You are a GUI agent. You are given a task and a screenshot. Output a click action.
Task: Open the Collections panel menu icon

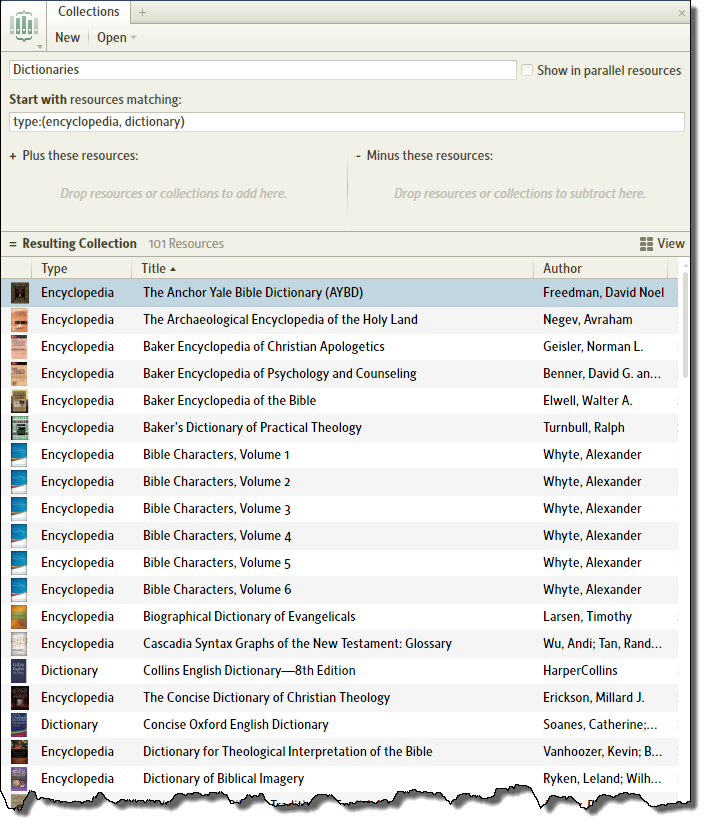[x=24, y=25]
